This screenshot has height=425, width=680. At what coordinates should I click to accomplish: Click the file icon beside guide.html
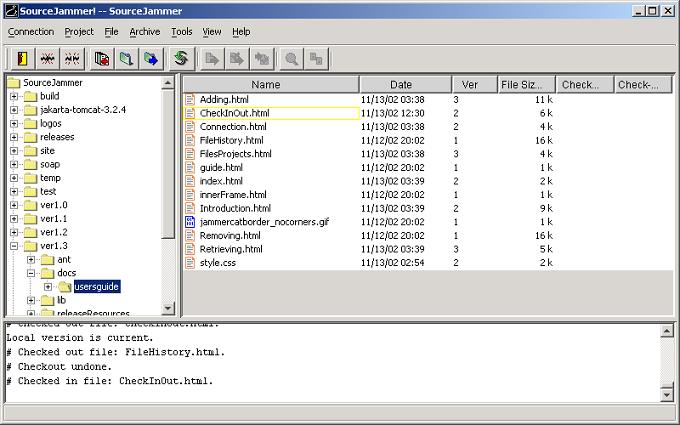click(190, 167)
